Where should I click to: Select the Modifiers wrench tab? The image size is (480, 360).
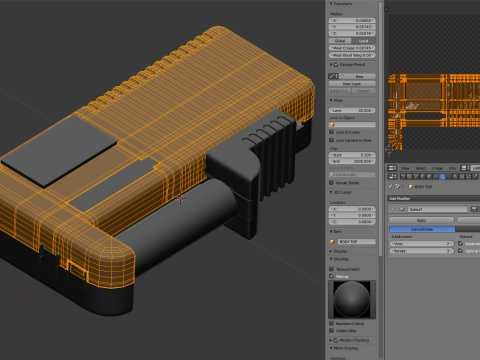pos(442,176)
